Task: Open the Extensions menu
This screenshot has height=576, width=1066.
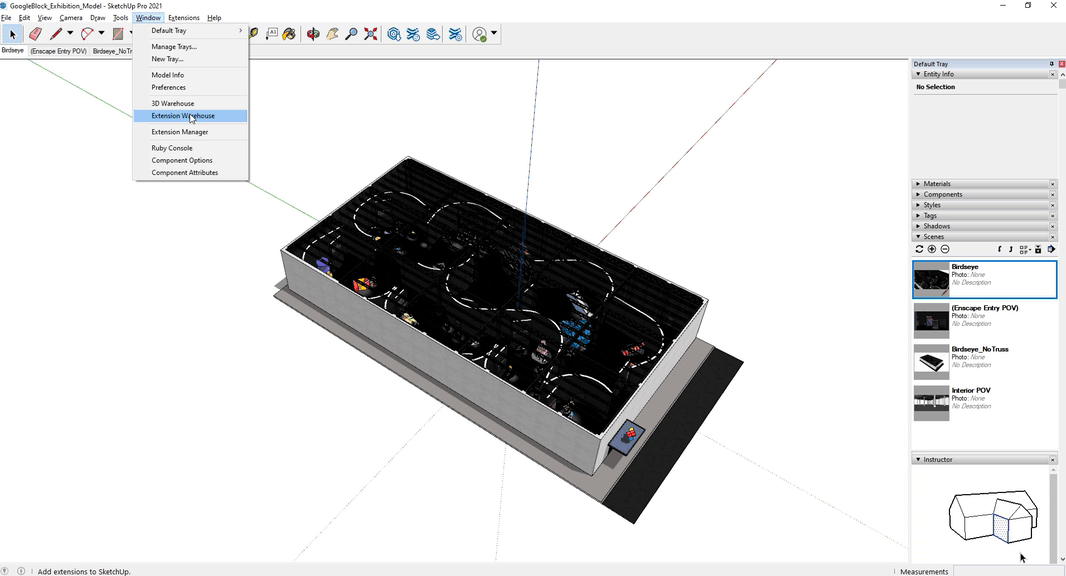Action: (x=184, y=18)
